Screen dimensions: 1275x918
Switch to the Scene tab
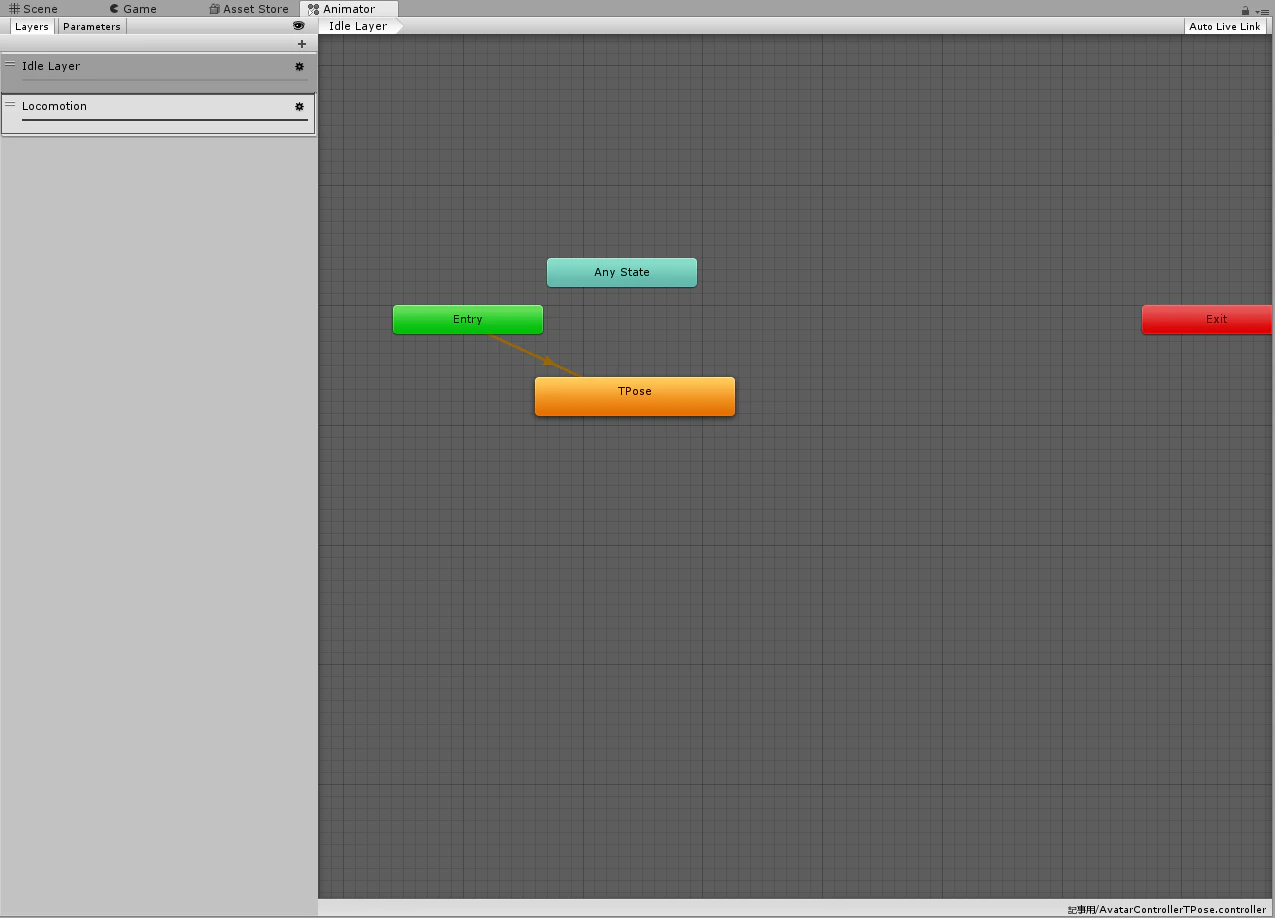click(x=33, y=9)
